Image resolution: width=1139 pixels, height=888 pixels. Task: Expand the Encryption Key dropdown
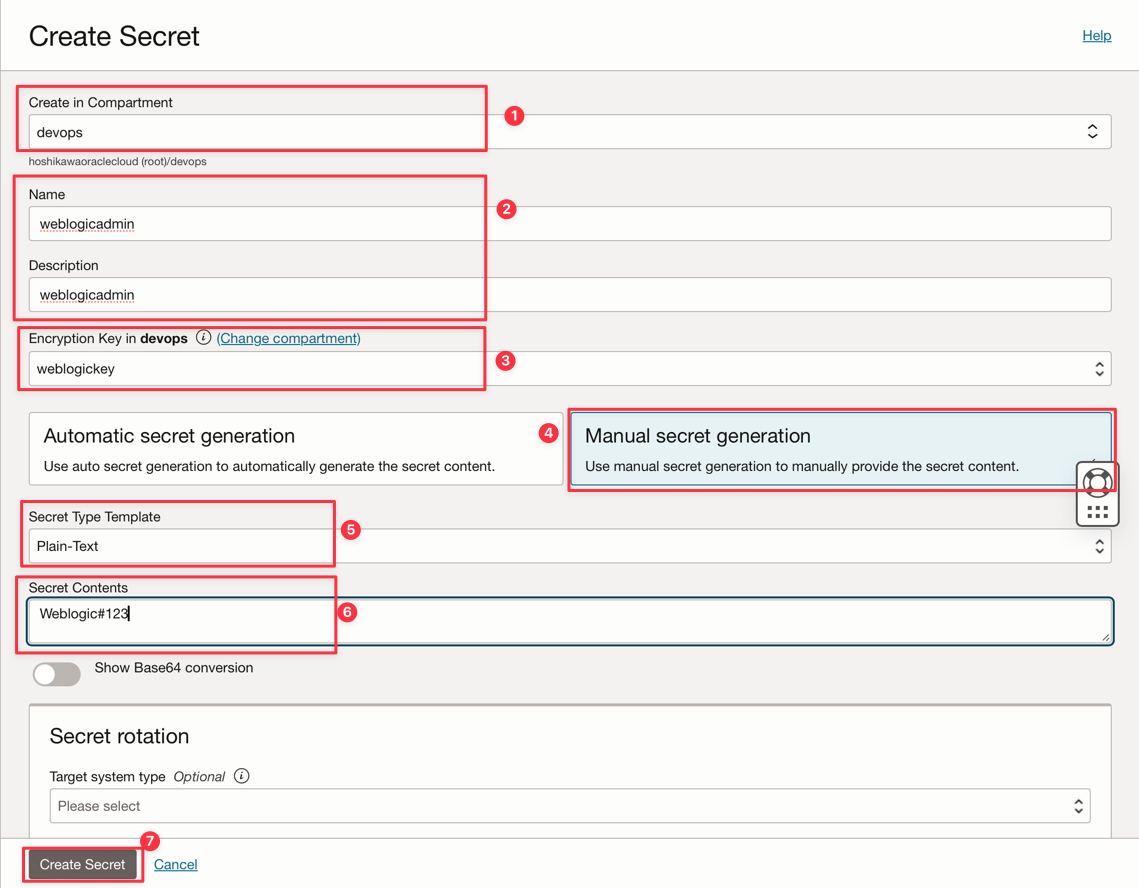point(570,369)
